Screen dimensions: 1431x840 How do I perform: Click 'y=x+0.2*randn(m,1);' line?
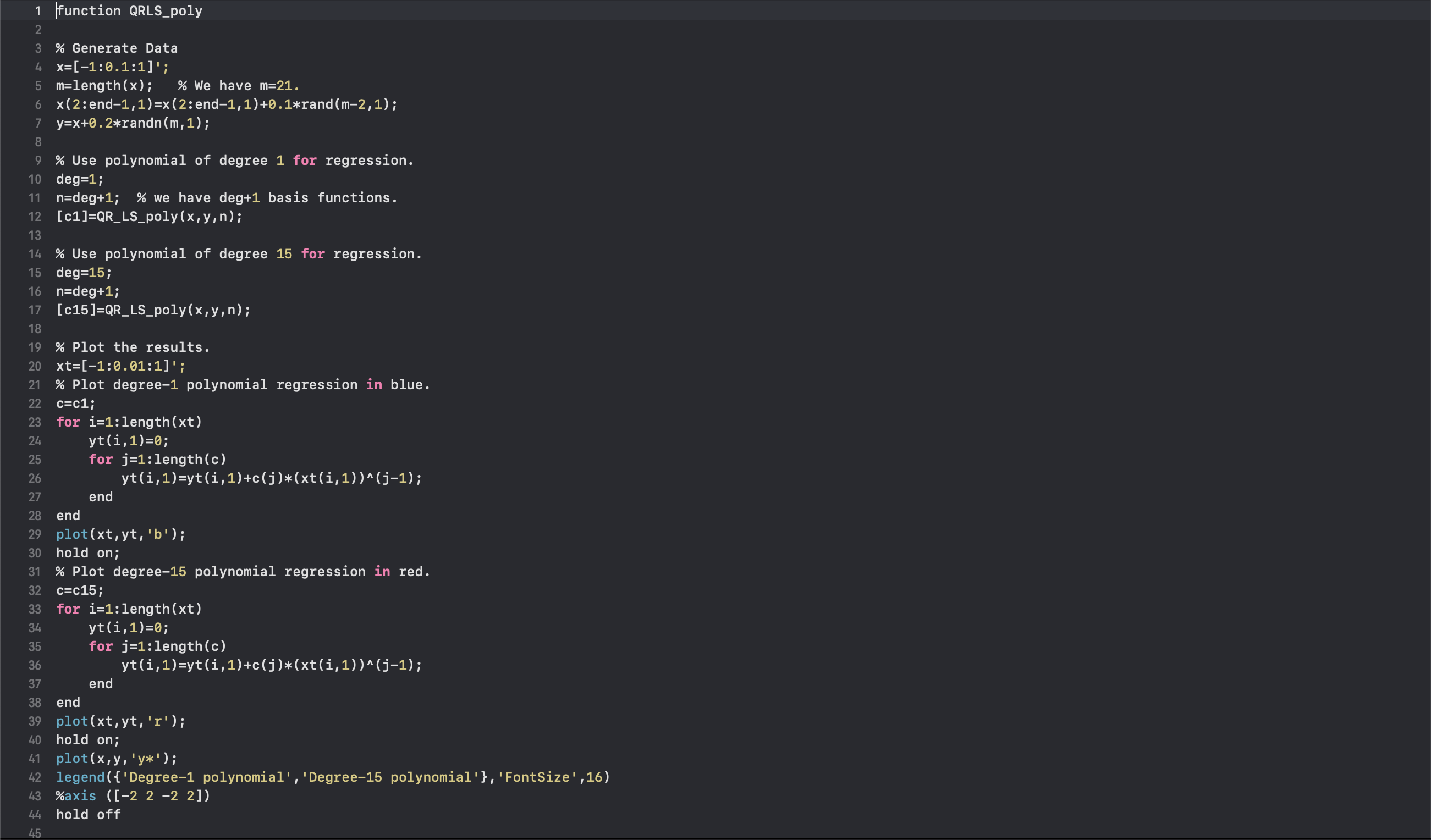133,124
